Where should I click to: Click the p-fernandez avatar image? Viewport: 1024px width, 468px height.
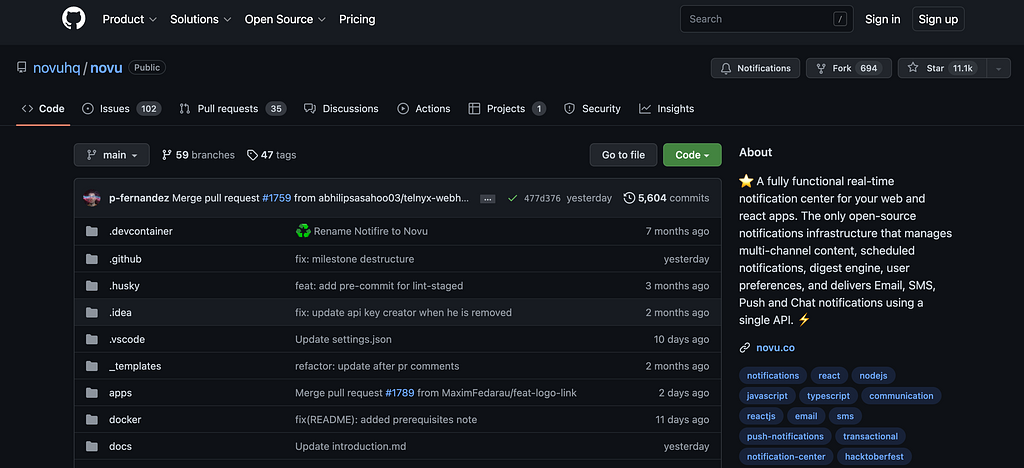point(91,198)
